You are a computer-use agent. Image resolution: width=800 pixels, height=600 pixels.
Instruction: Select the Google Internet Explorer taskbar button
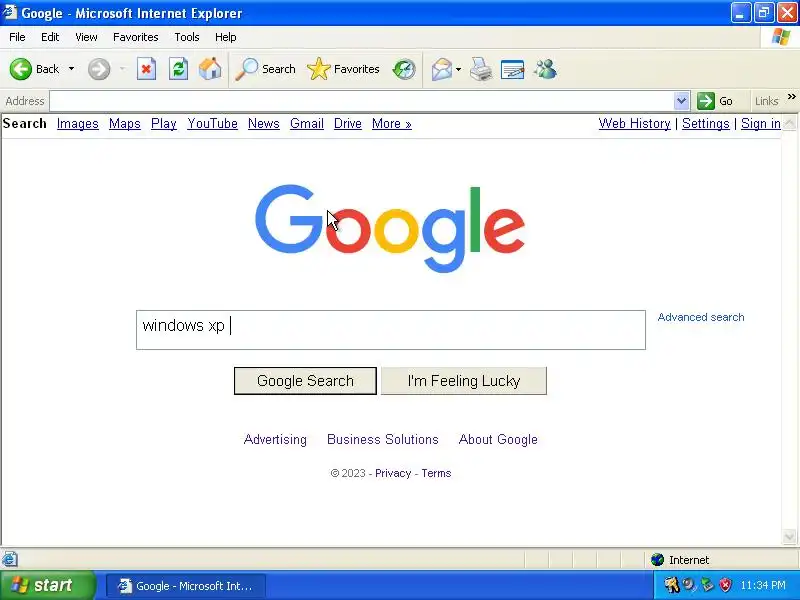click(x=186, y=586)
